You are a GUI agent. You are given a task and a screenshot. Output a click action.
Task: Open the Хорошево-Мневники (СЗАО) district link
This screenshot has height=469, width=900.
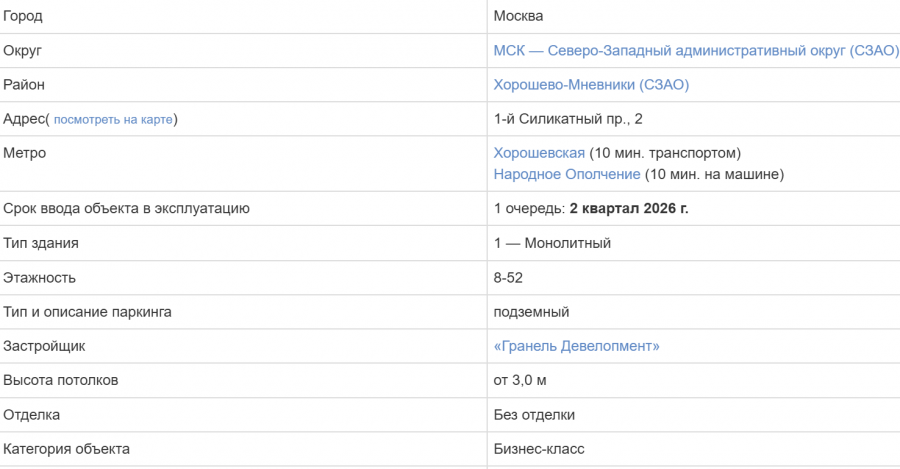pos(591,85)
